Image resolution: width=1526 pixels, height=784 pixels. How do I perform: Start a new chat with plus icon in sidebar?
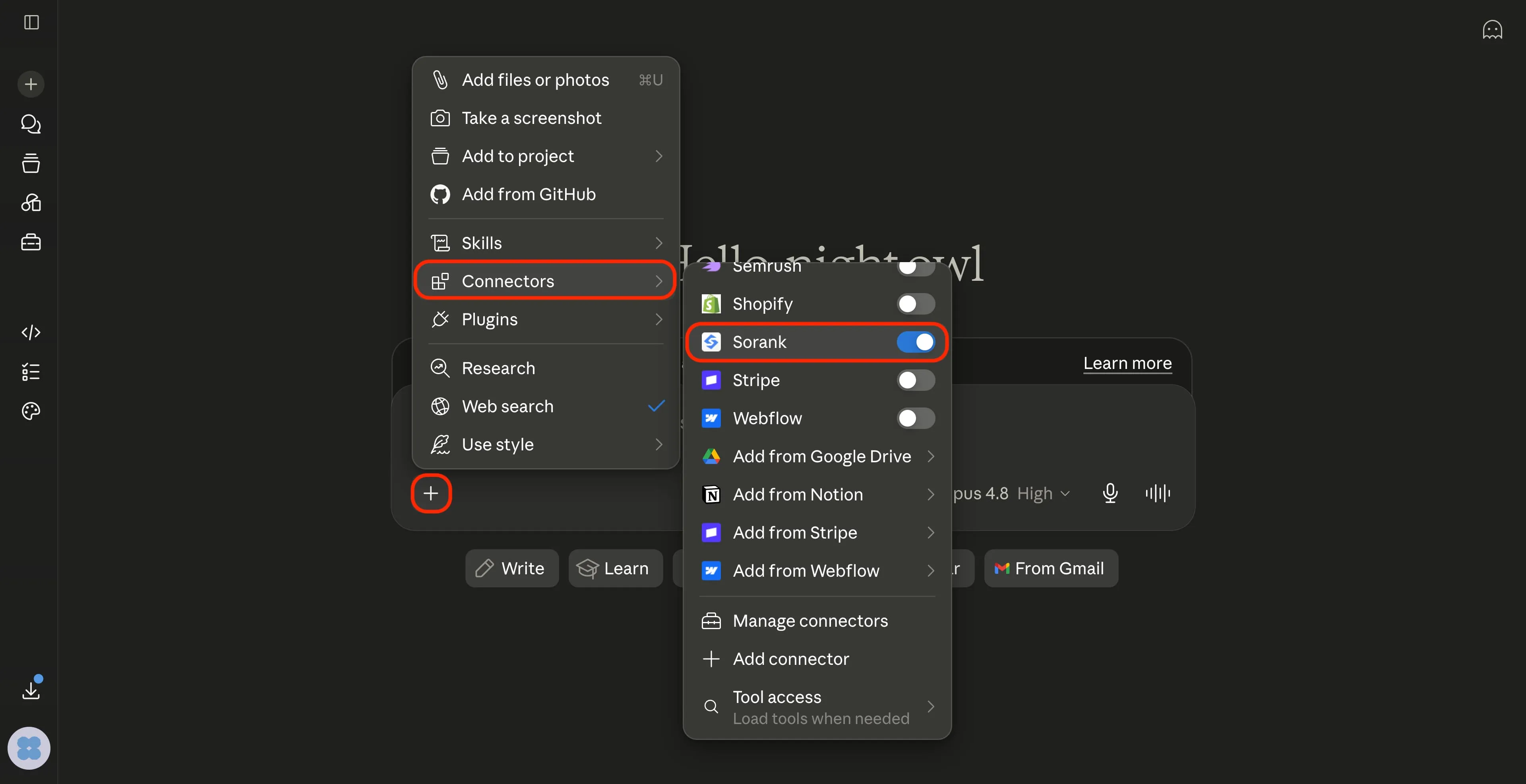point(31,84)
